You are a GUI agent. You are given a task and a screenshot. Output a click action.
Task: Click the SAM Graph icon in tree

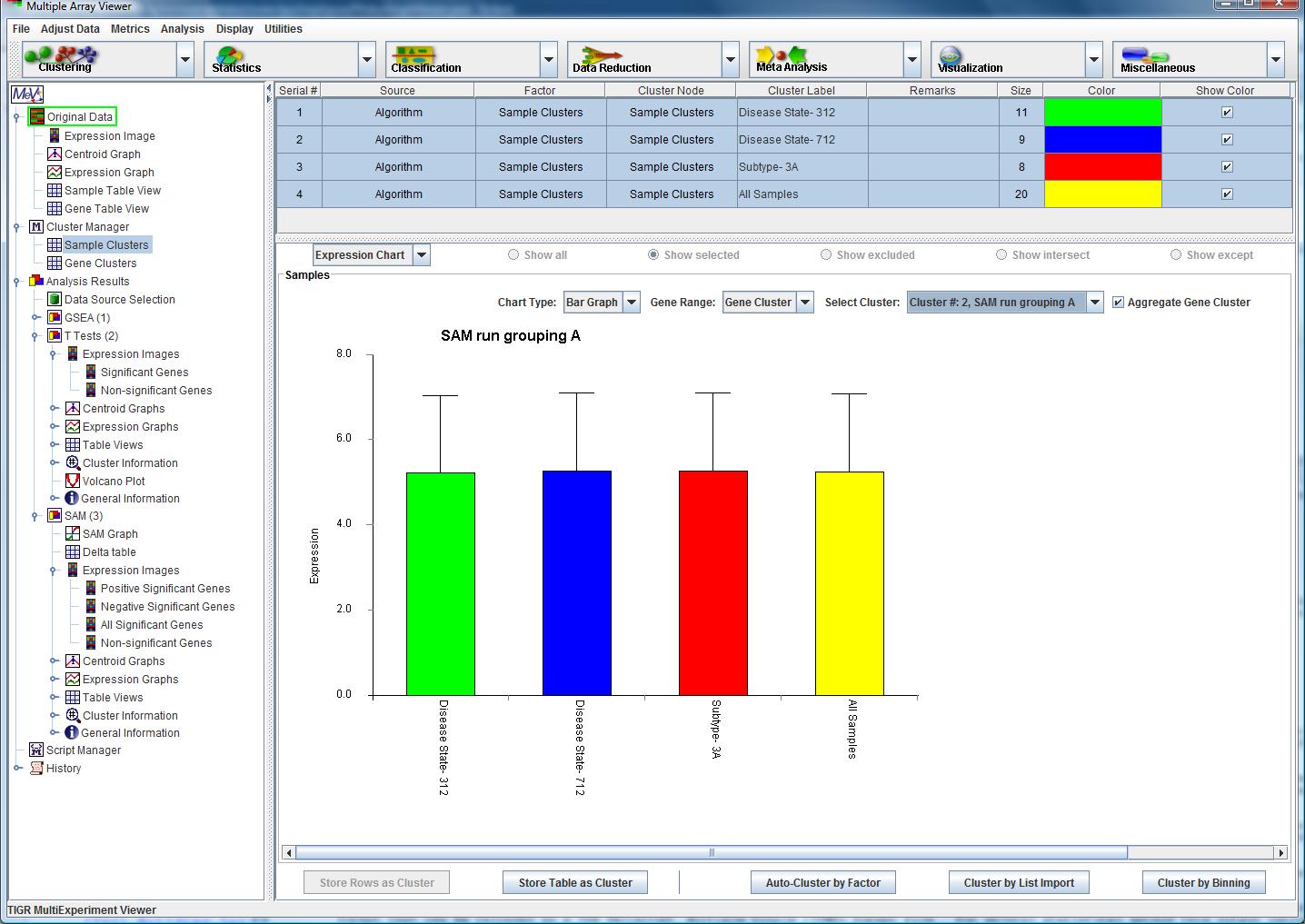[x=73, y=533]
